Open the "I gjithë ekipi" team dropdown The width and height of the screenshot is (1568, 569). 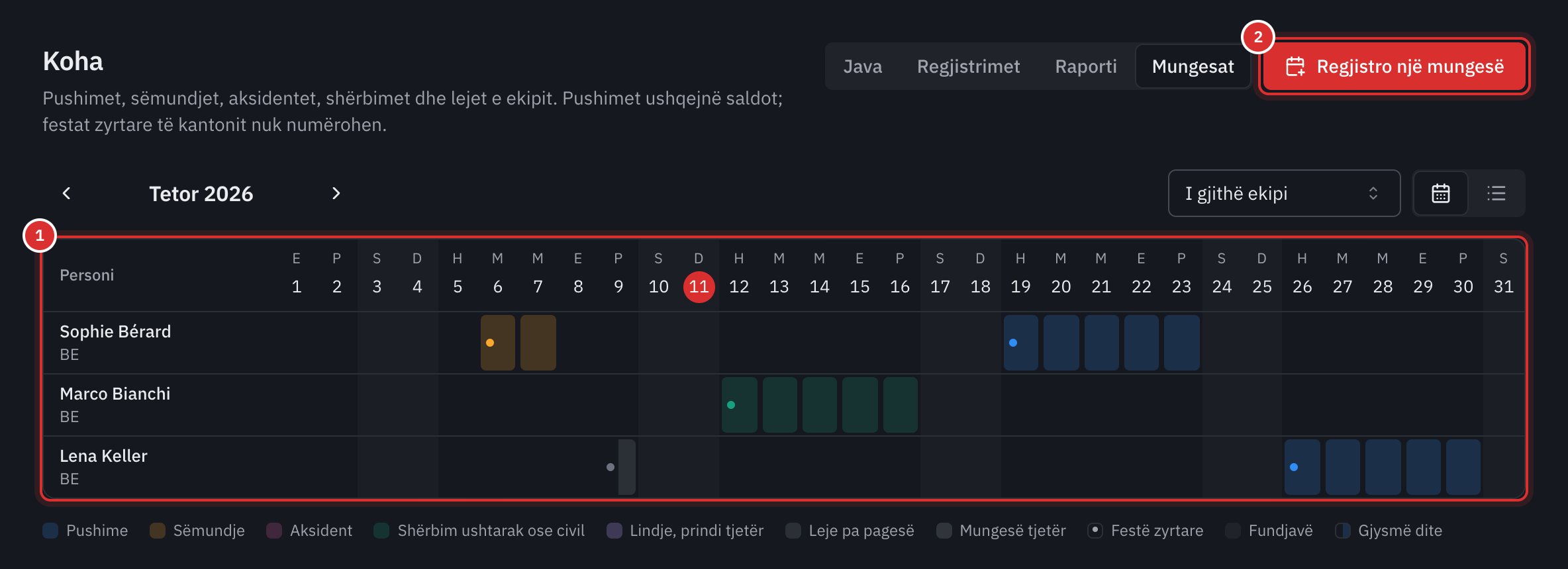click(x=1284, y=193)
